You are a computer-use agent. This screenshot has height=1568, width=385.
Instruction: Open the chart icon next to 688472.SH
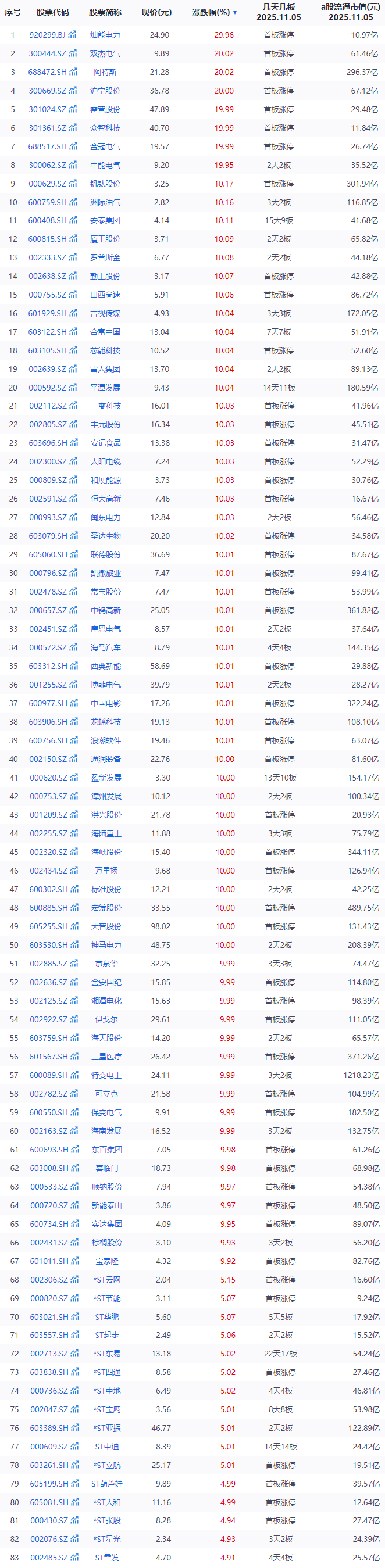tap(73, 73)
